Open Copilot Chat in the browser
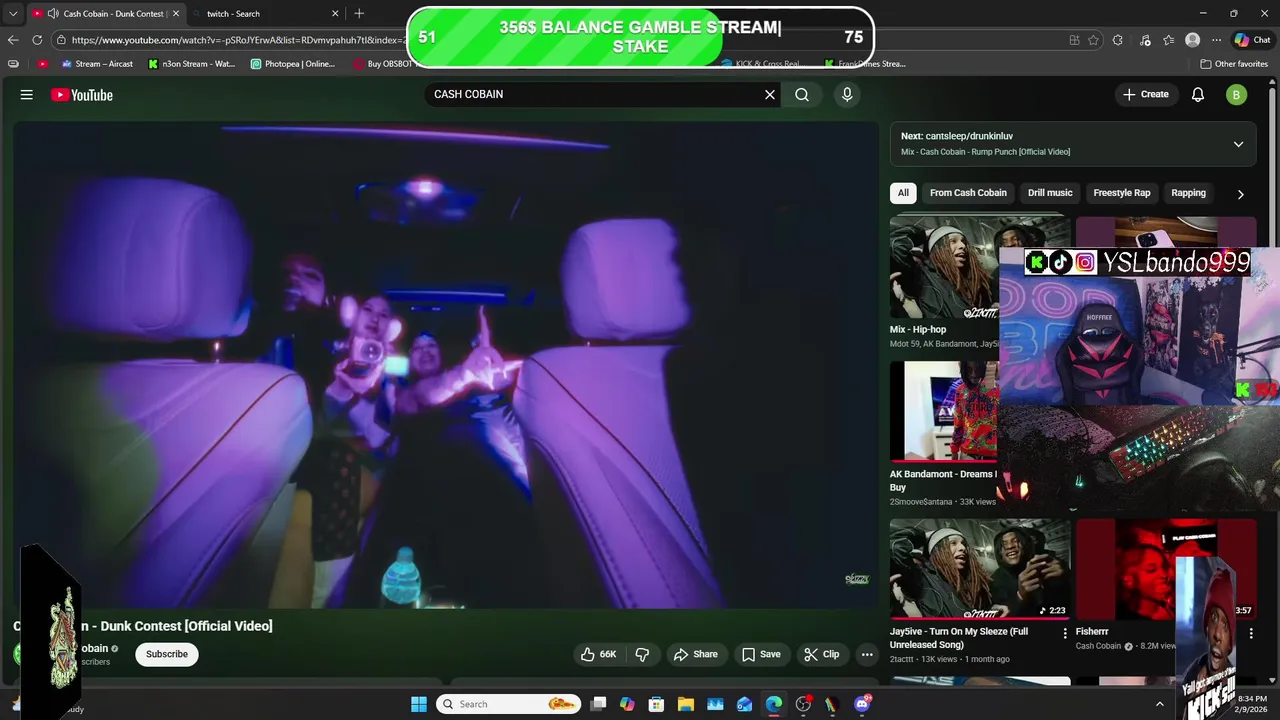 [1253, 40]
